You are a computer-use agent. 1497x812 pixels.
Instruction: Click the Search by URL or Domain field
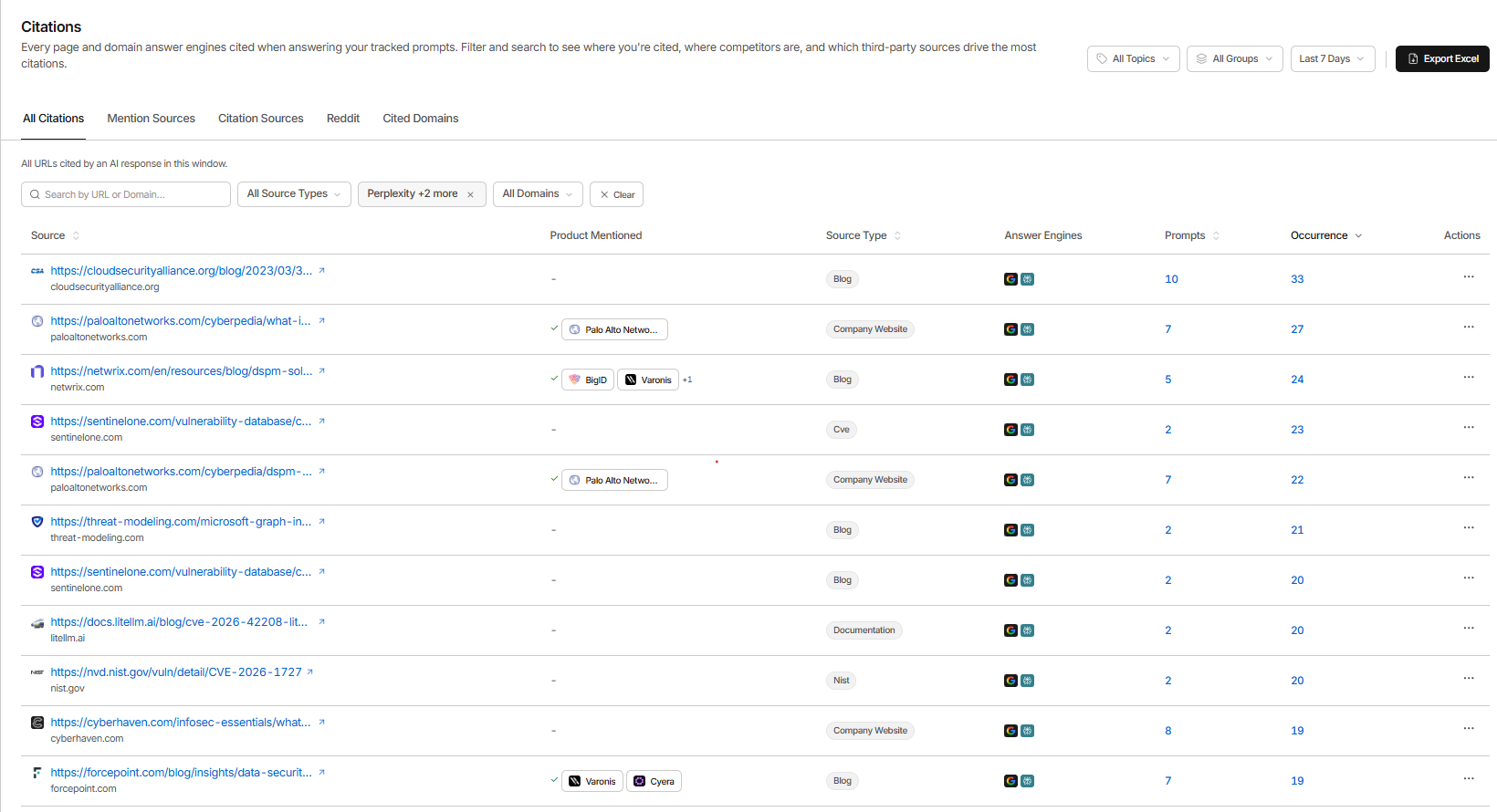(x=126, y=194)
